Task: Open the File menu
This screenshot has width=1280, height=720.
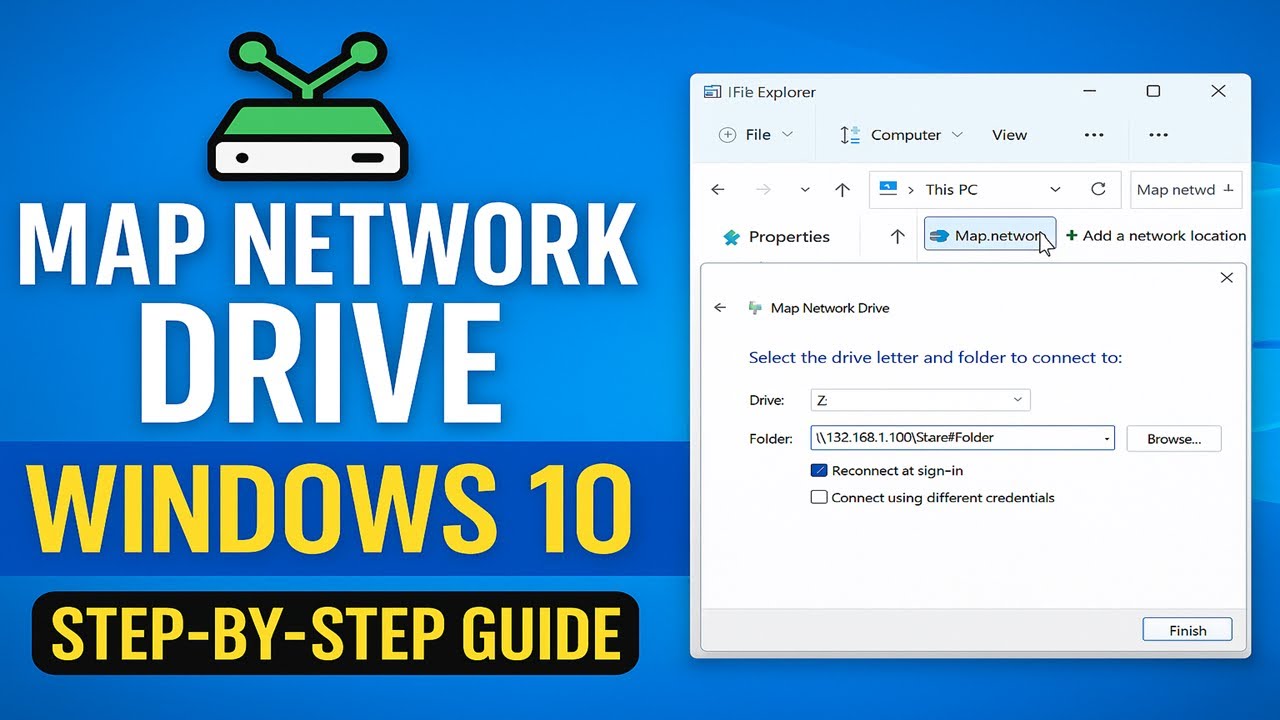Action: point(756,135)
